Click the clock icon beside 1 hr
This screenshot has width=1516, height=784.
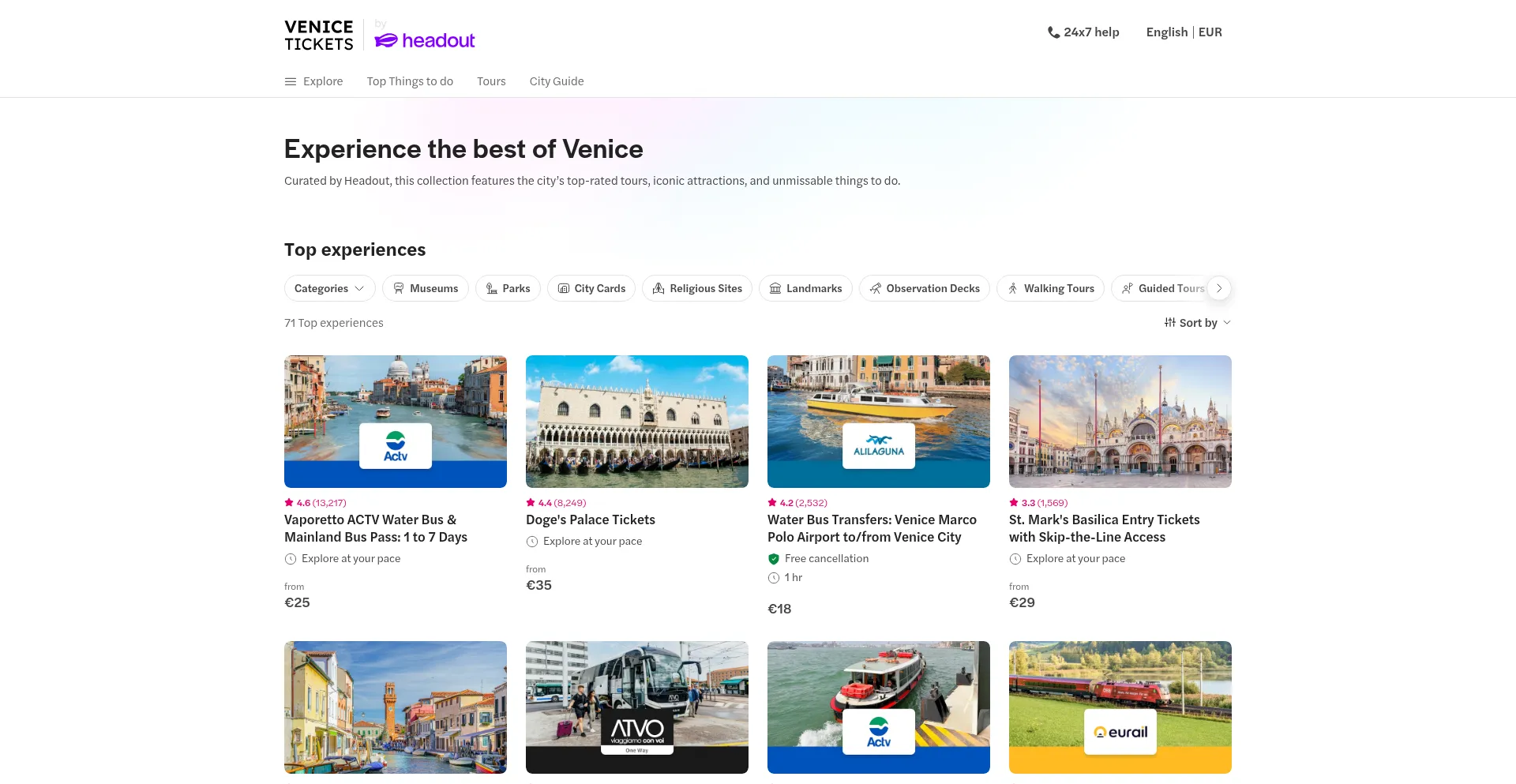[x=774, y=578]
